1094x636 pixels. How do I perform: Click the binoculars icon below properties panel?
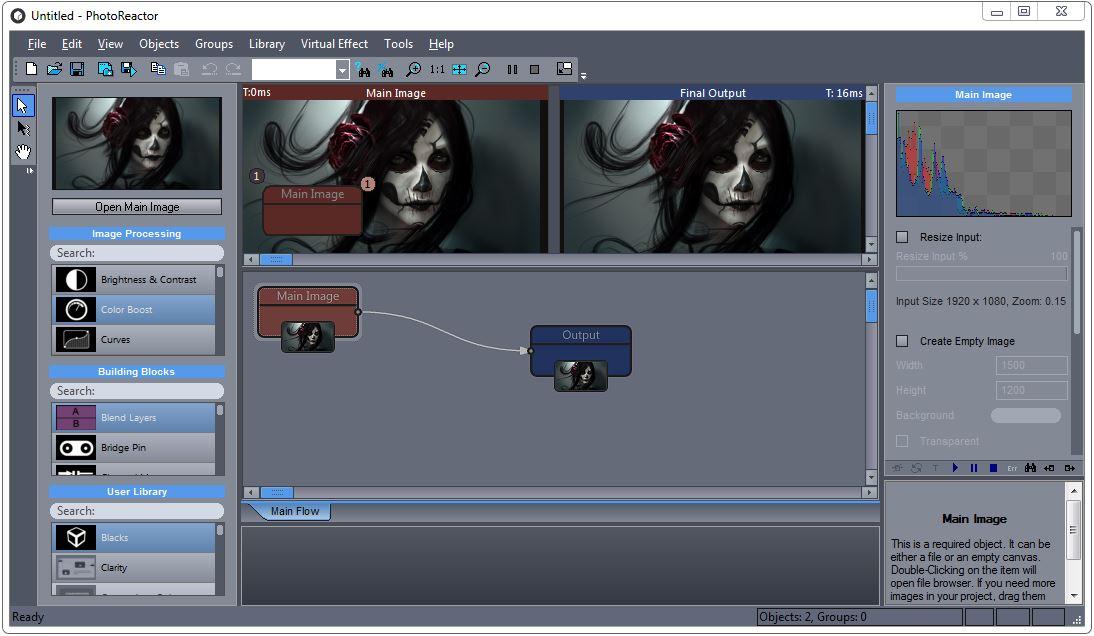(1031, 468)
